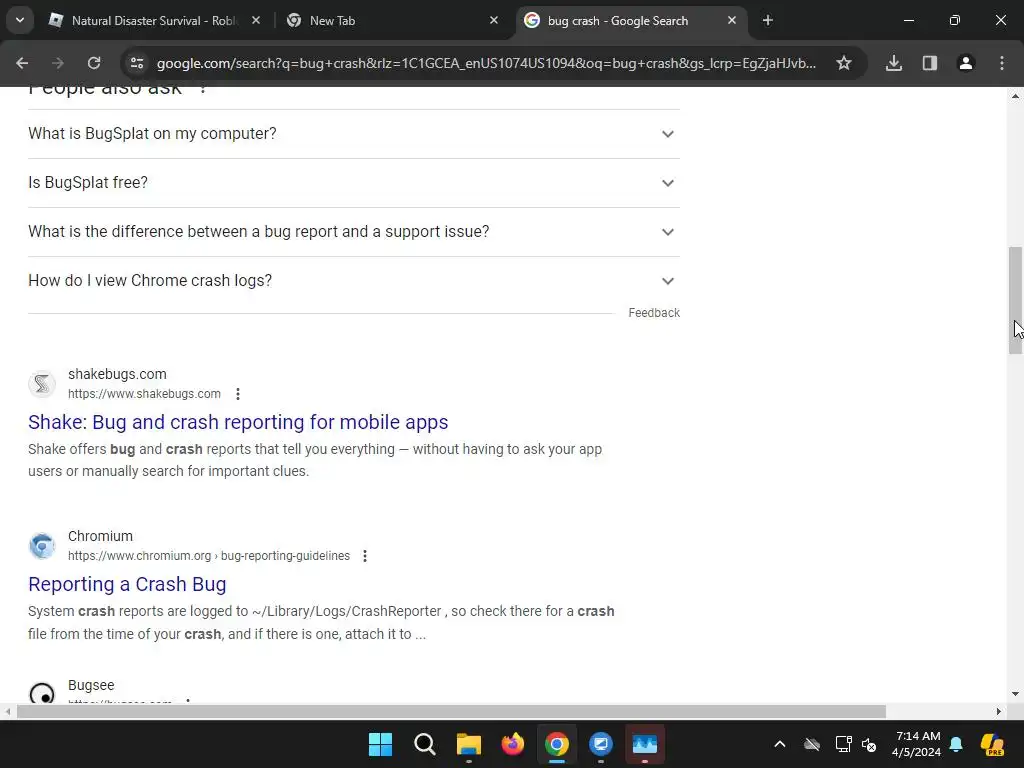Open the photo app taskbar icon
This screenshot has height=768, width=1024.
pyautogui.click(x=645, y=744)
